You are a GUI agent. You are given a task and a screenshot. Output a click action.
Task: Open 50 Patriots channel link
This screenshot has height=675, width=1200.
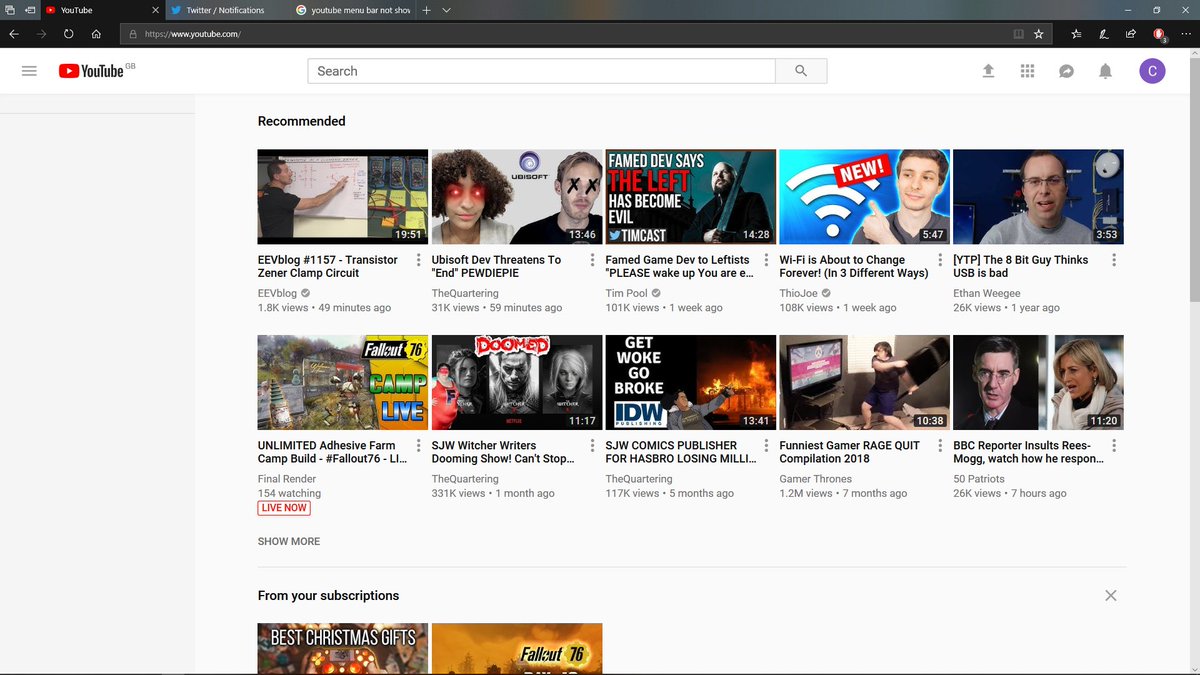point(979,479)
